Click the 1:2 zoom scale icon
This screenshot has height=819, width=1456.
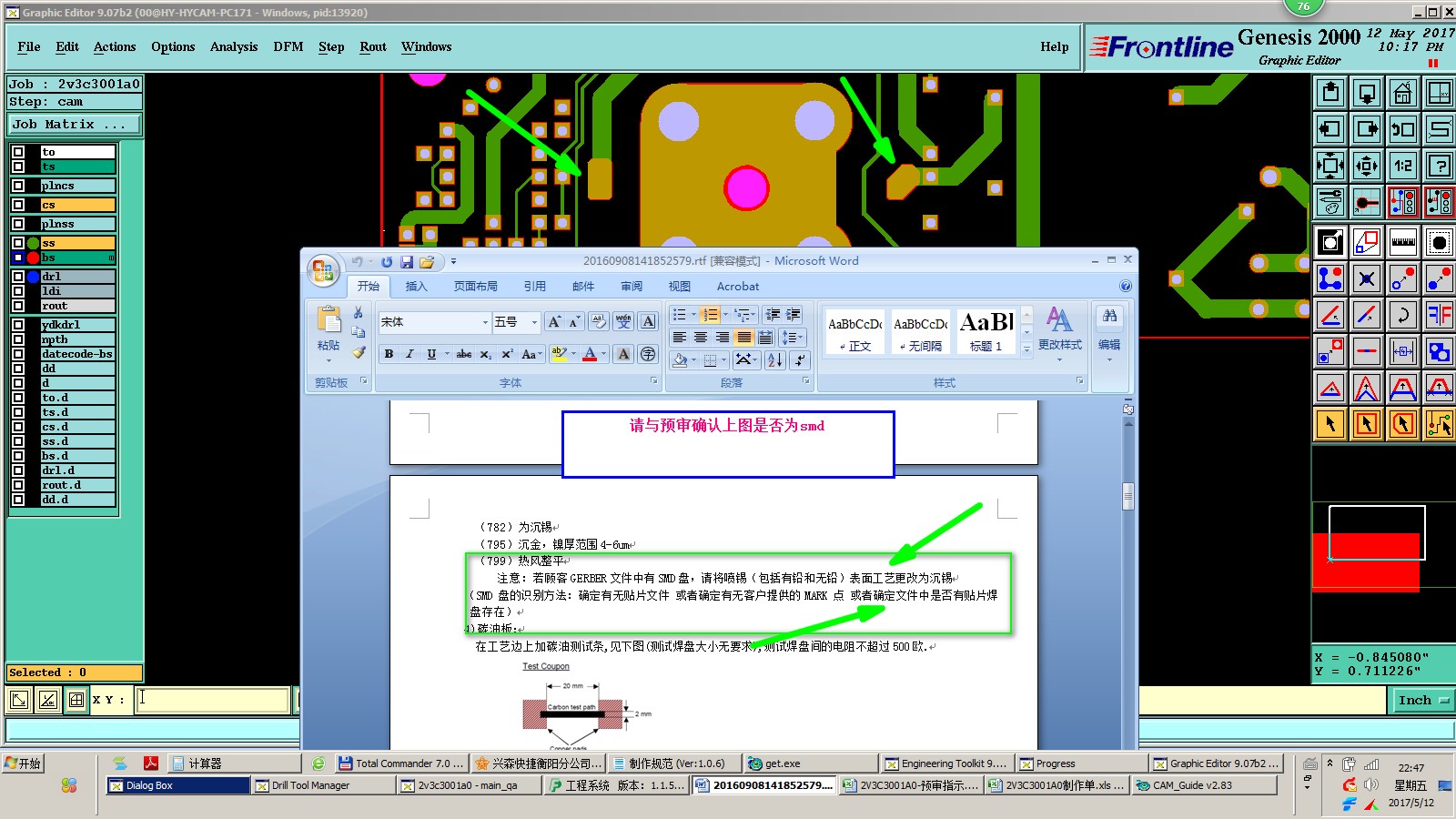coord(1403,166)
